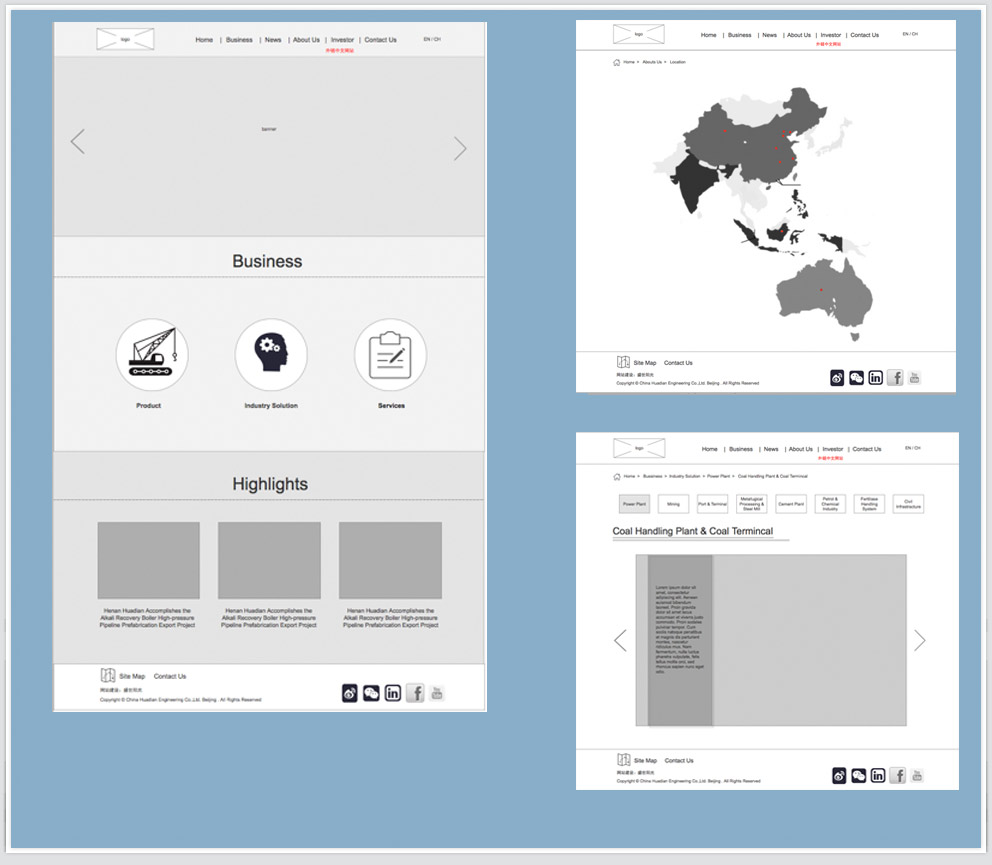Viewport: 992px width, 865px height.
Task: Click the Business section heading on homepage
Action: [267, 261]
